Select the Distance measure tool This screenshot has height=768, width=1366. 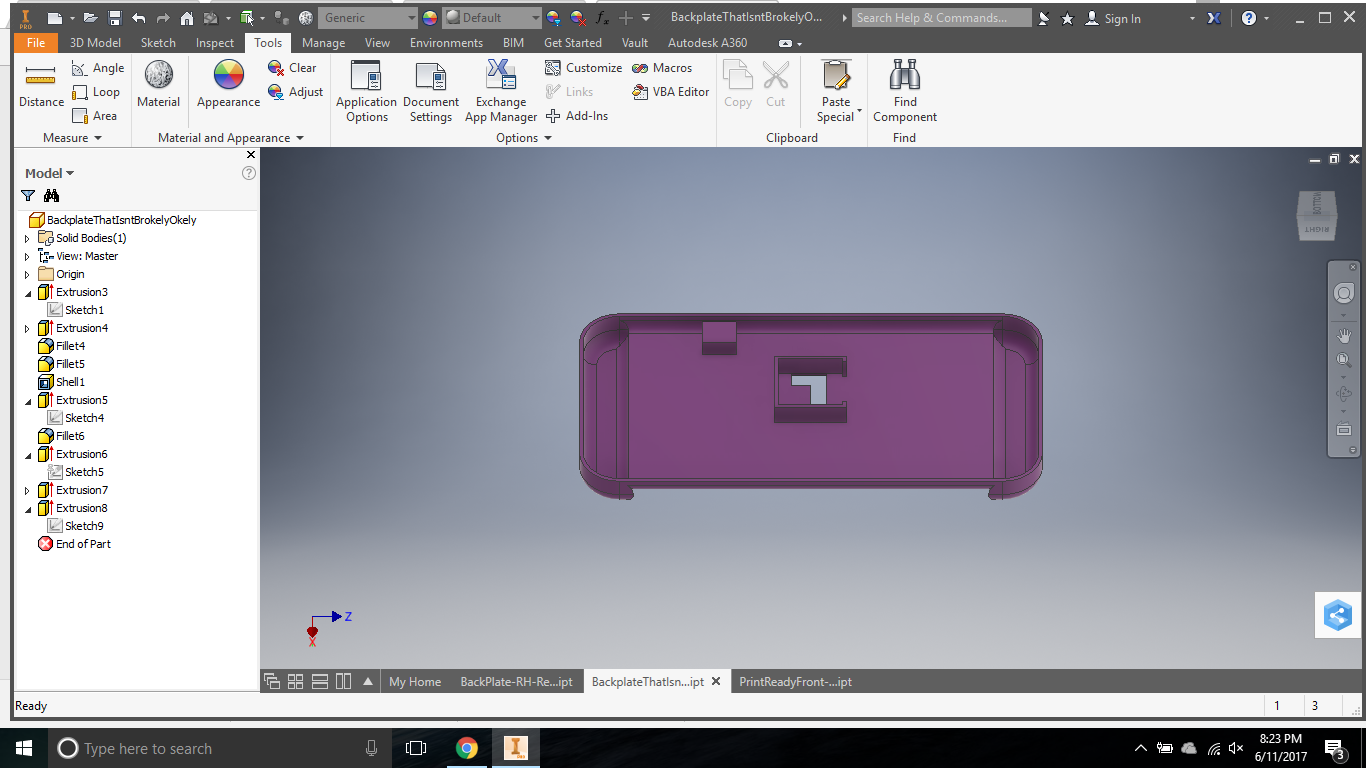point(41,86)
